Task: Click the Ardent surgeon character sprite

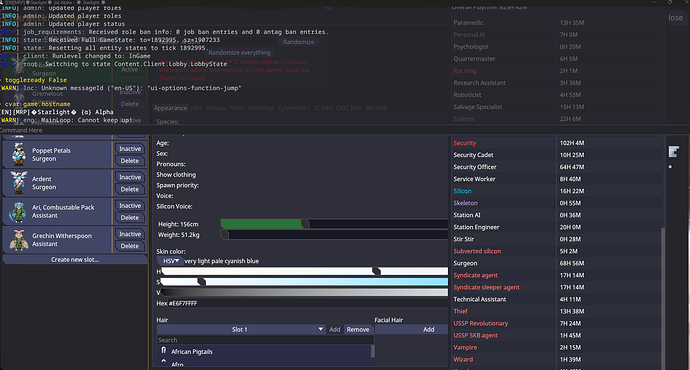Action: (18, 183)
